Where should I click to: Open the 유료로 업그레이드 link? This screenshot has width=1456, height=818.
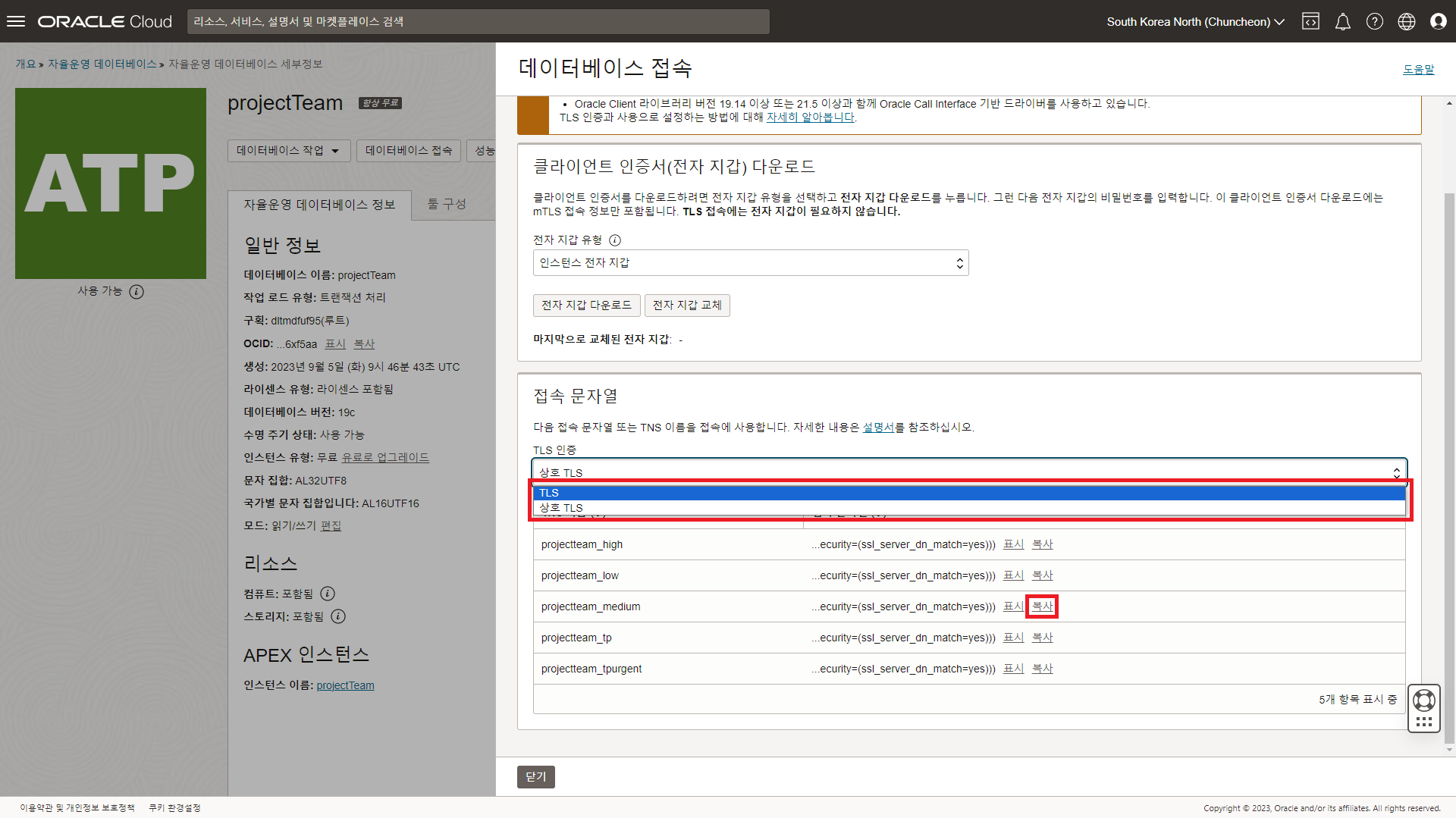[x=385, y=458]
